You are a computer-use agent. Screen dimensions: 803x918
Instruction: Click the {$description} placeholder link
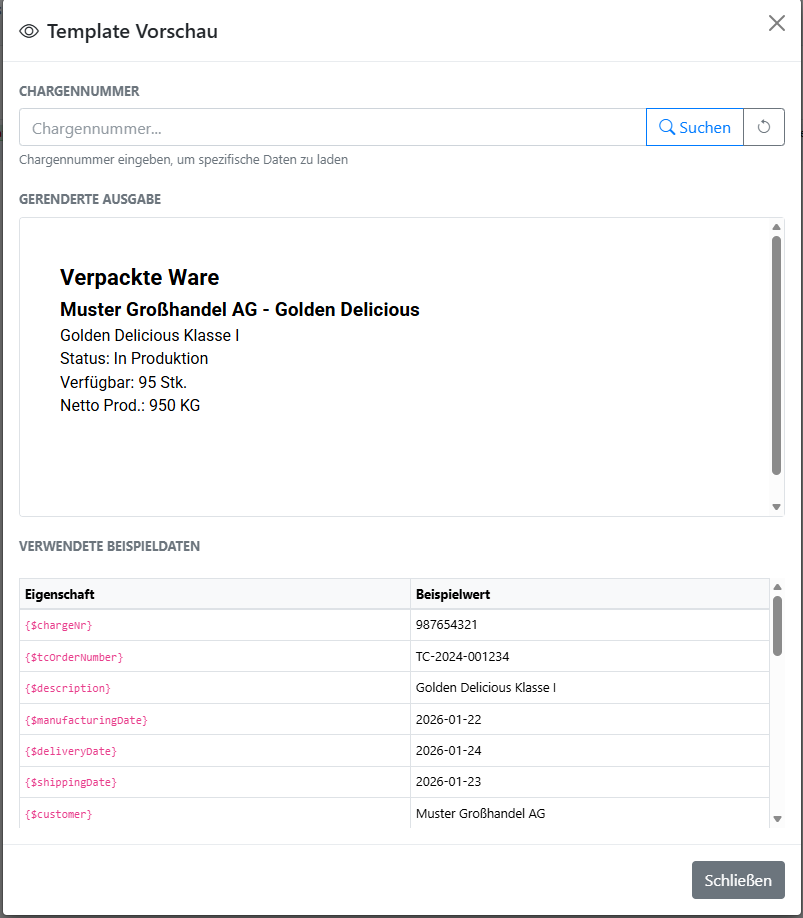tap(67, 688)
